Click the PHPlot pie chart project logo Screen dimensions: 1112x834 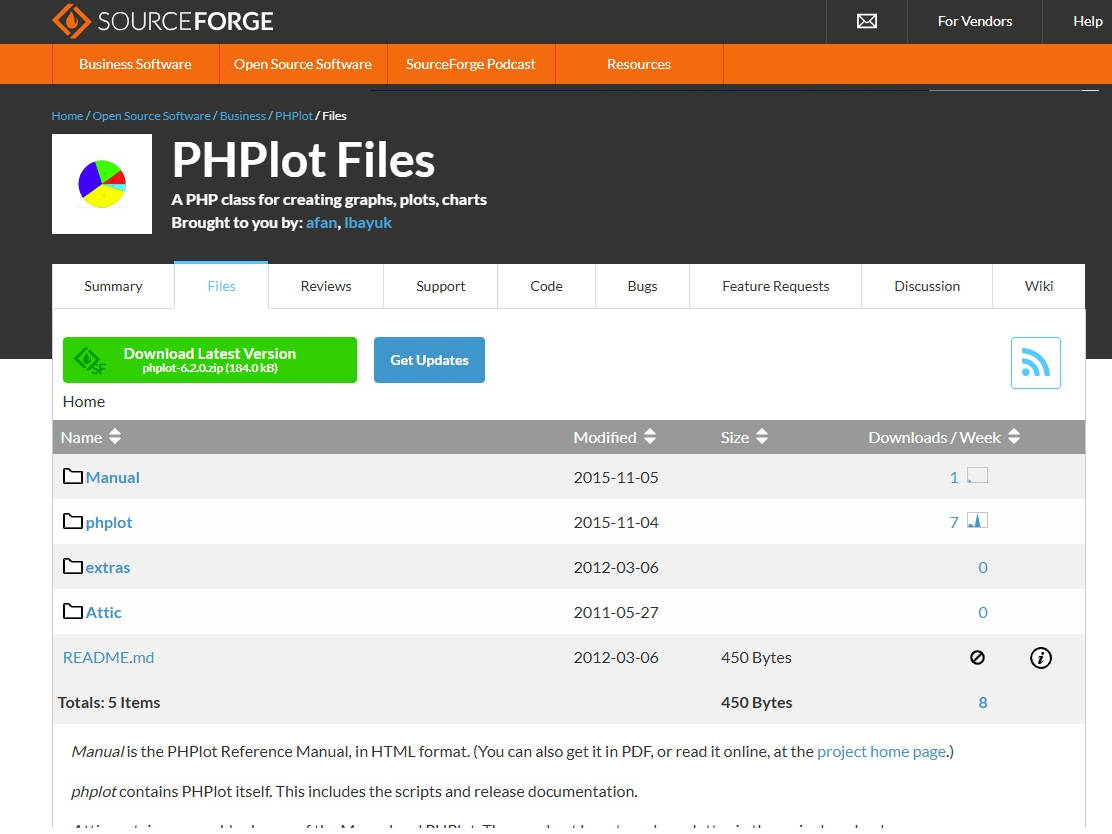[102, 184]
